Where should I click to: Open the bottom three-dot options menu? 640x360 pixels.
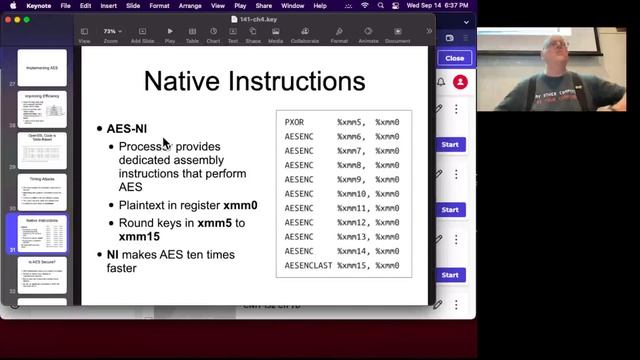click(x=456, y=304)
